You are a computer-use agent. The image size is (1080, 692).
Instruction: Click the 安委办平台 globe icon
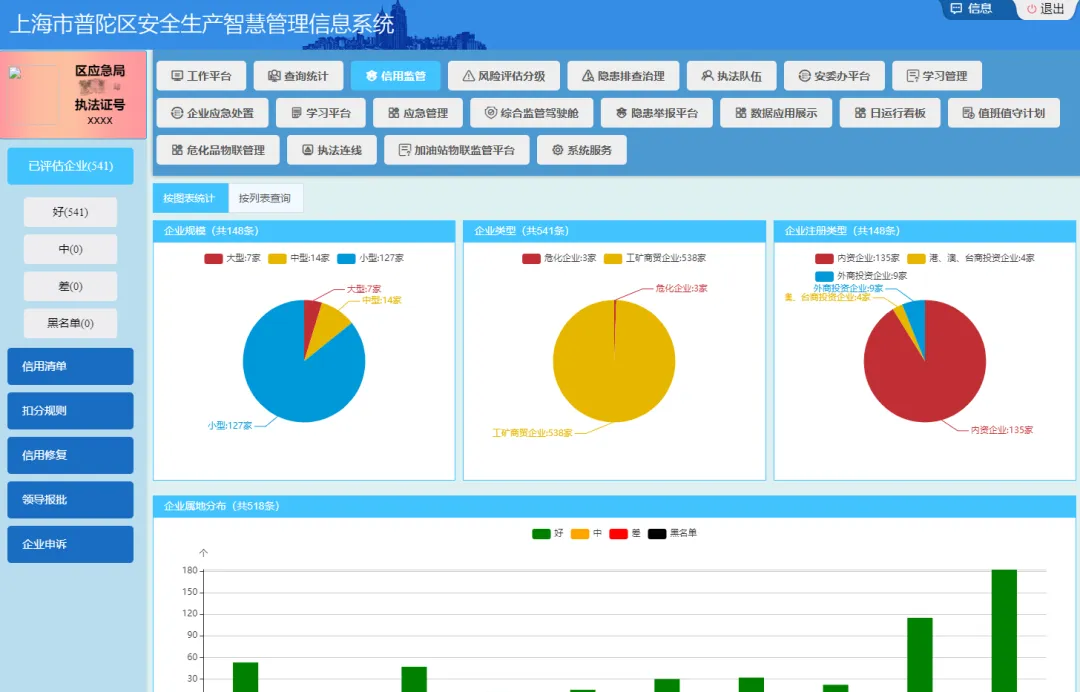pos(804,76)
